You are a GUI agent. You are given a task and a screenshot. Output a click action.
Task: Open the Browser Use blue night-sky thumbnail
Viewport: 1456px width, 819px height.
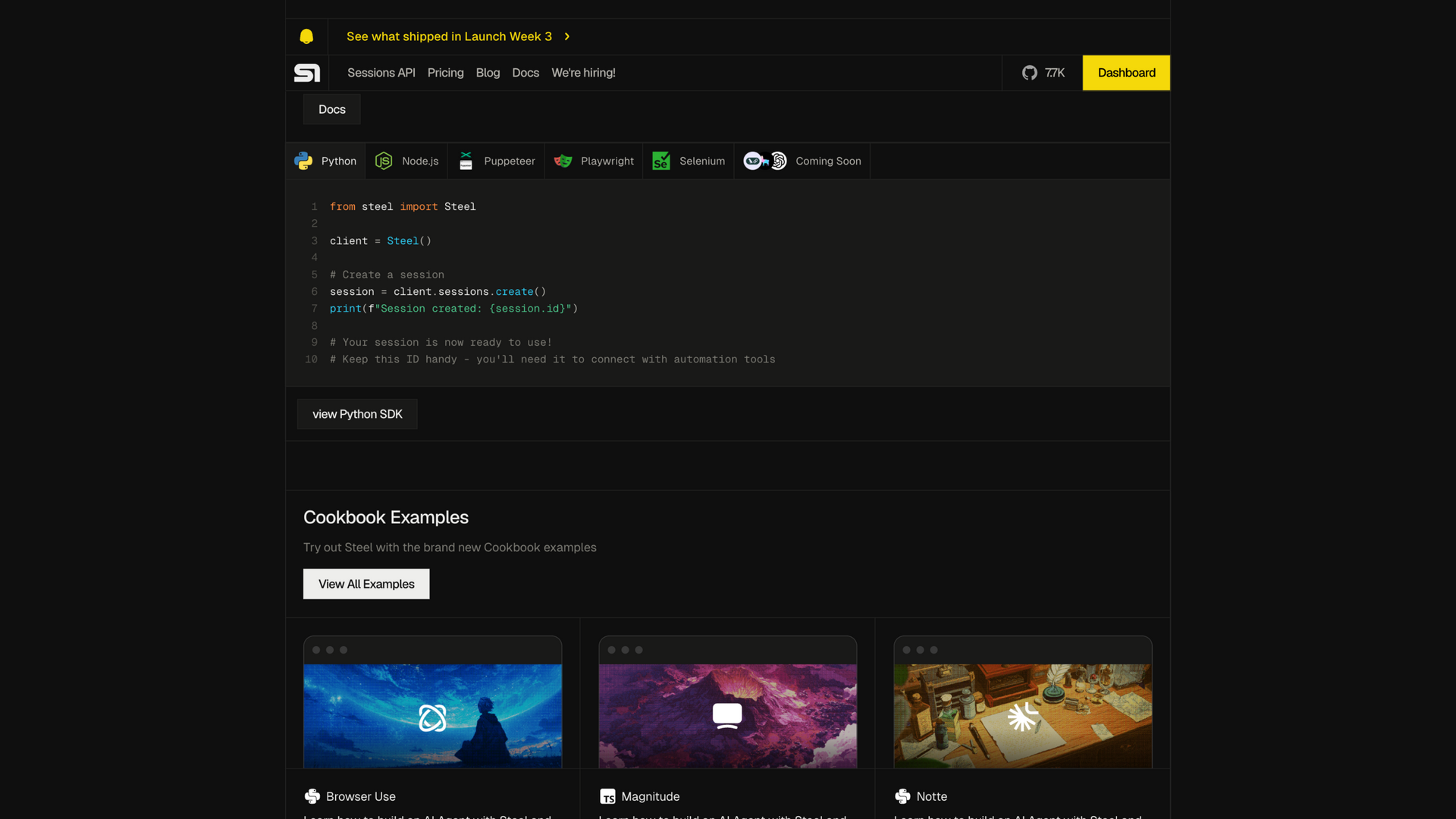pos(432,716)
